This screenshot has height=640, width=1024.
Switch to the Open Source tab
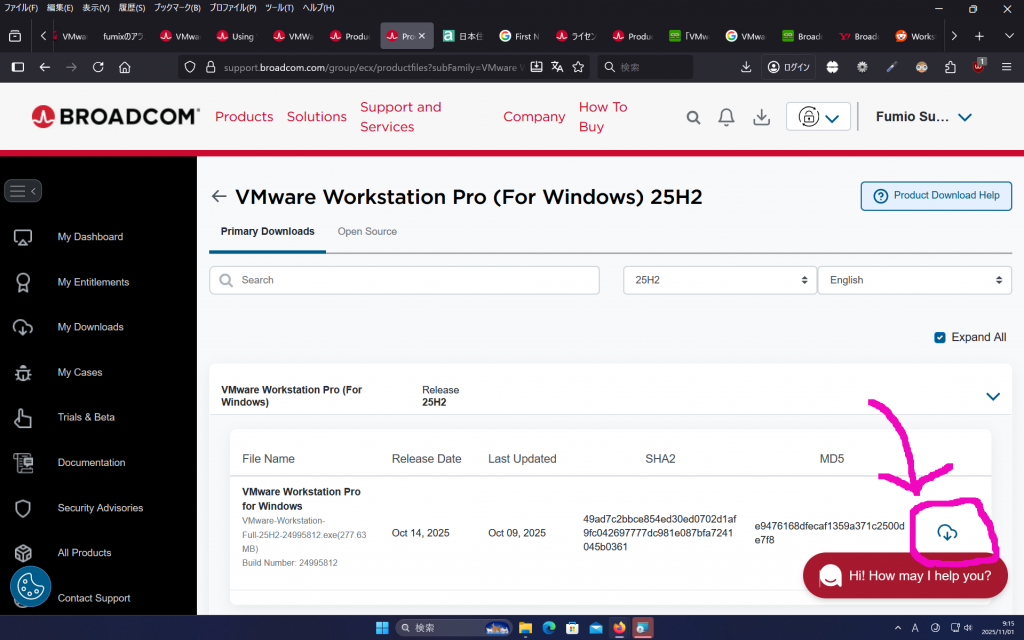pos(367,231)
